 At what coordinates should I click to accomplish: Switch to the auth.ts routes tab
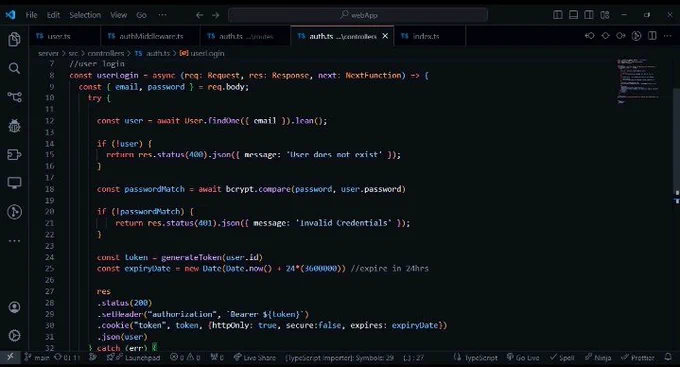[245, 36]
